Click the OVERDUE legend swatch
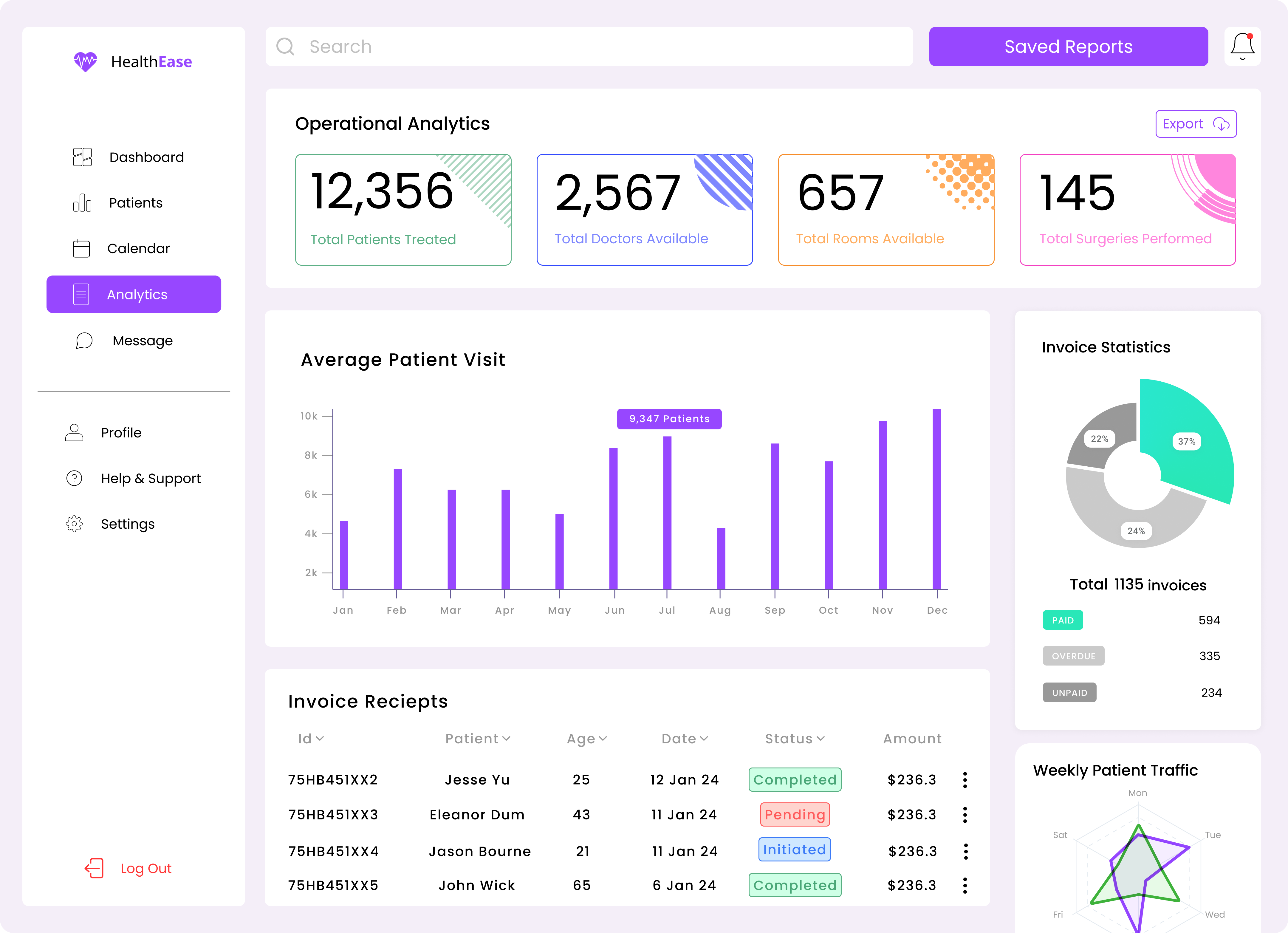 tap(1073, 656)
